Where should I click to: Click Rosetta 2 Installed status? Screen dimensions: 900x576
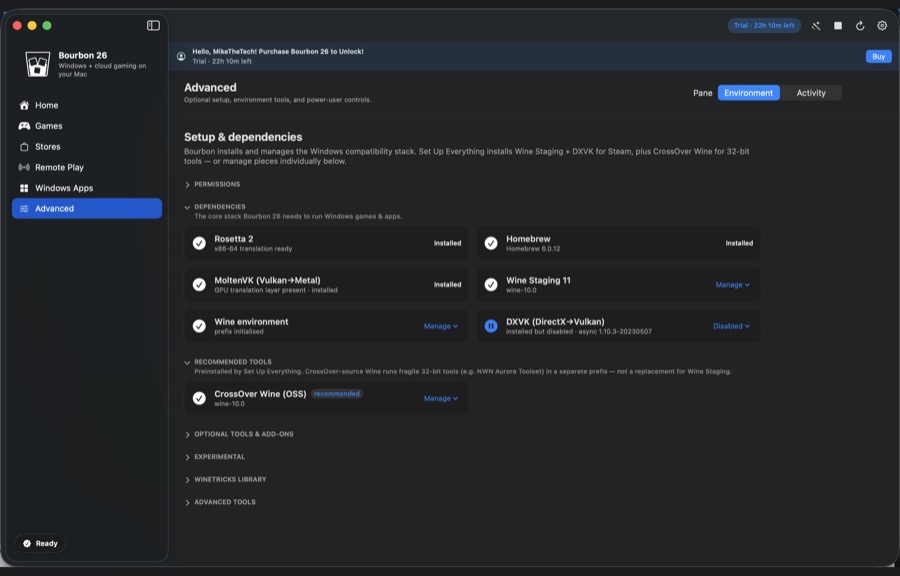point(447,243)
